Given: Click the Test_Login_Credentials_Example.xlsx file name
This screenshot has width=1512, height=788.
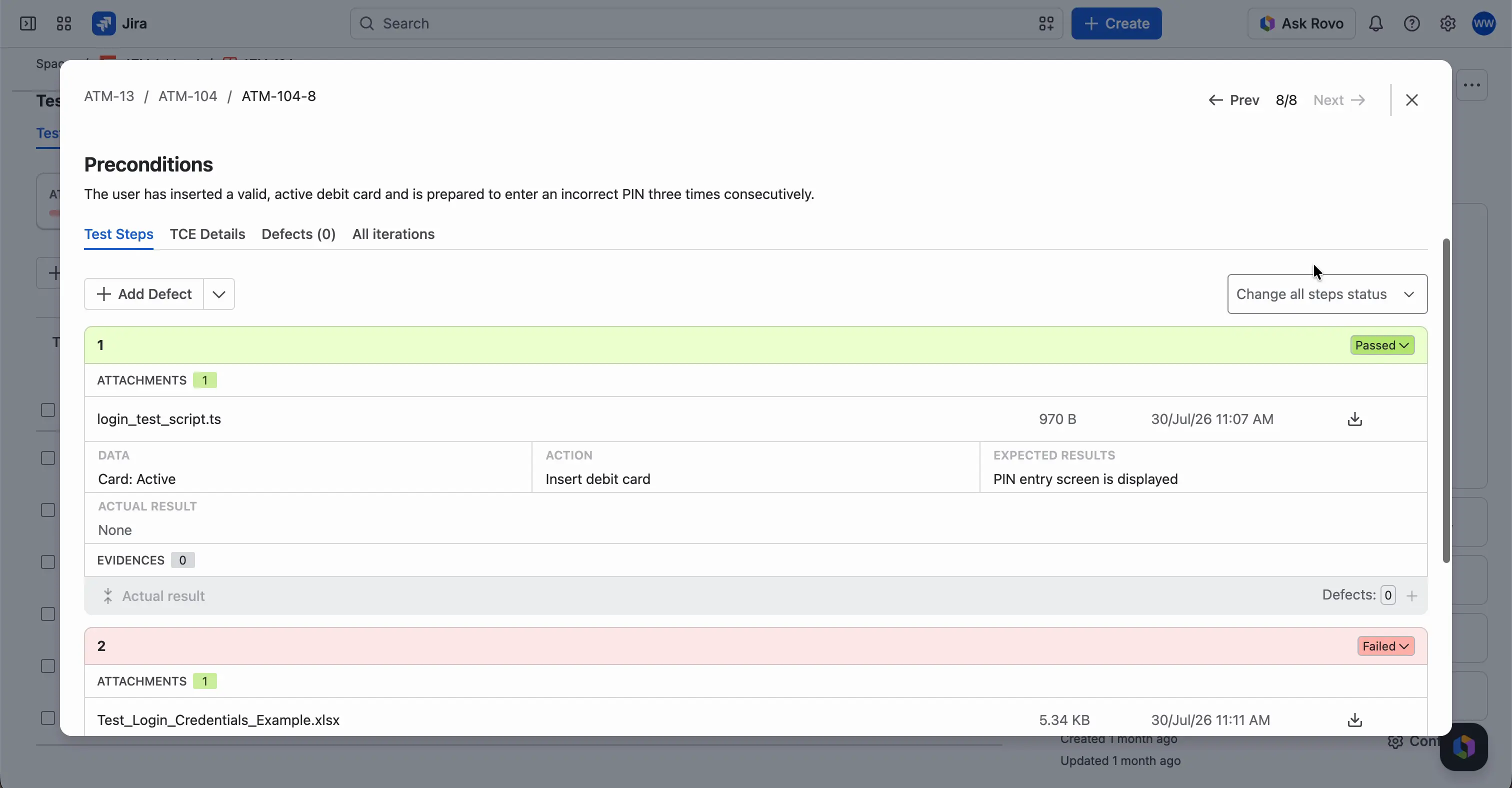Looking at the screenshot, I should click(x=218, y=720).
